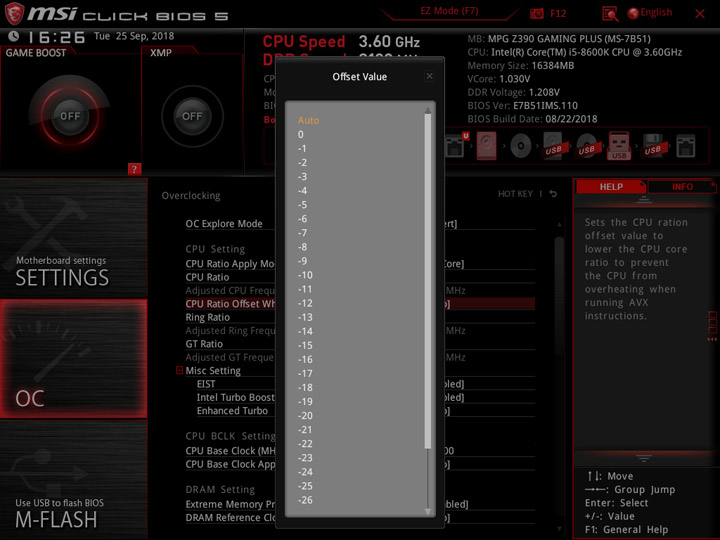
Task: Click the red question mark help icon
Action: (x=134, y=169)
